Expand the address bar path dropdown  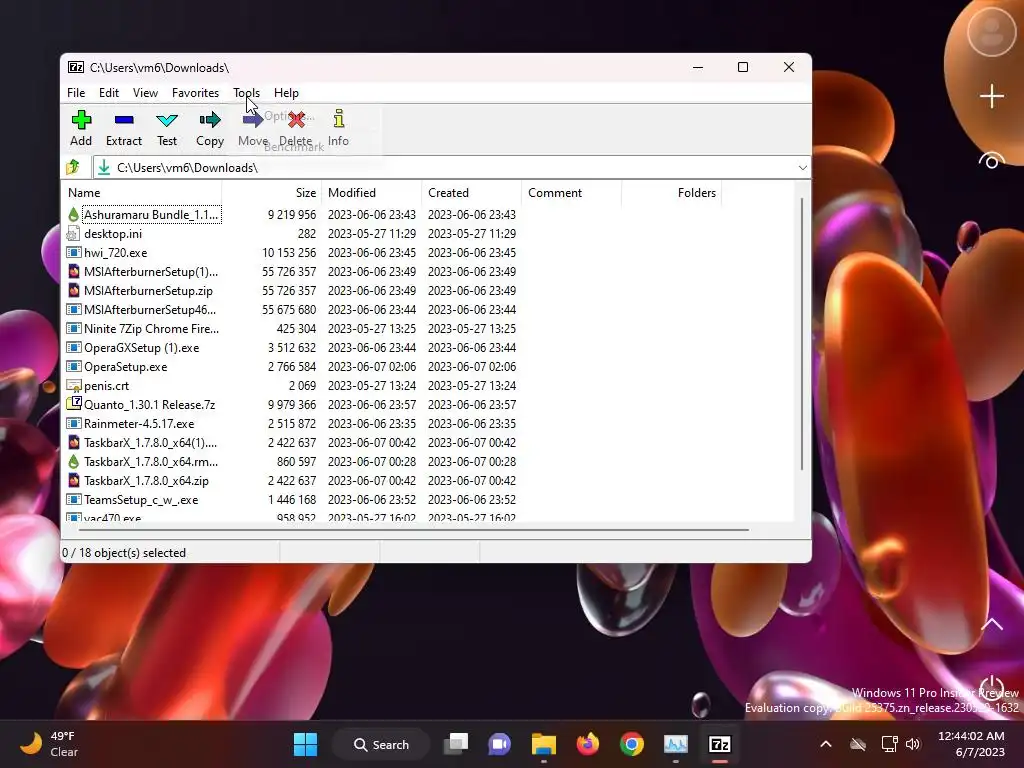pyautogui.click(x=803, y=168)
